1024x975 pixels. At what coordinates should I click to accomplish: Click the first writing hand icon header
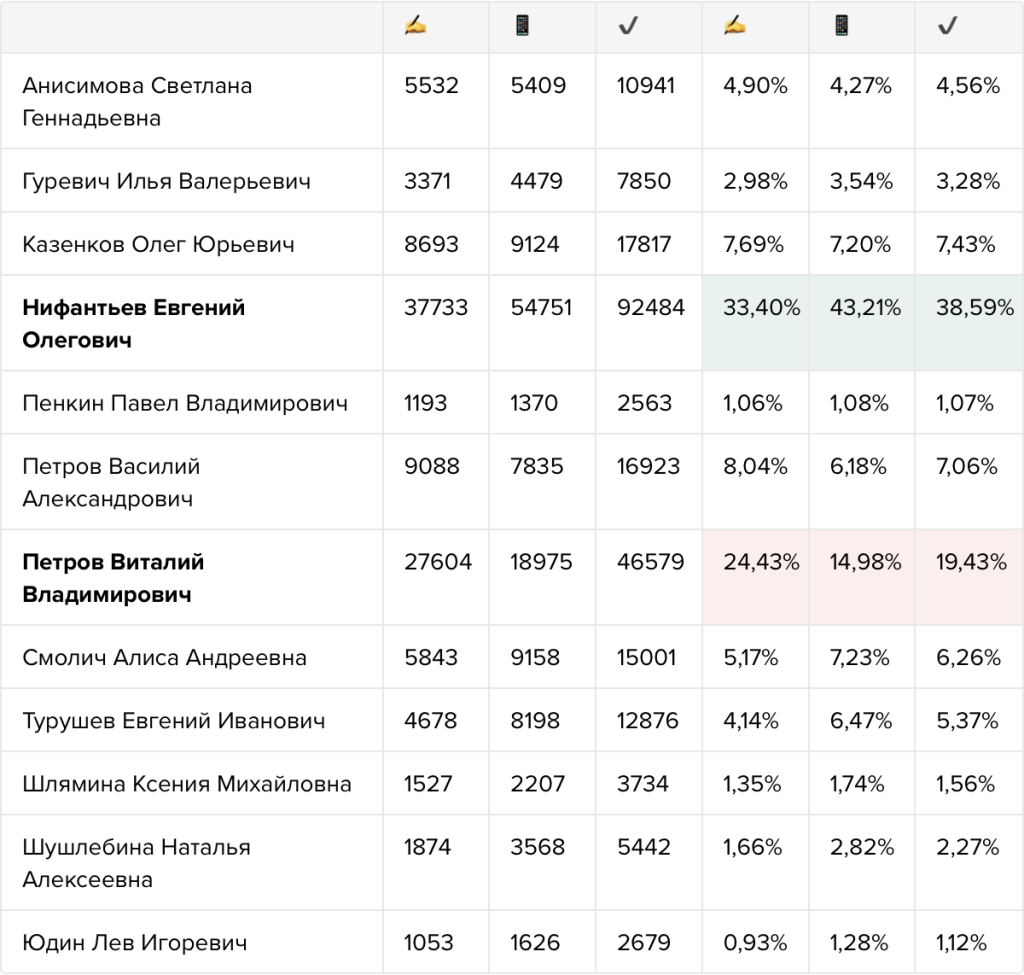(415, 25)
